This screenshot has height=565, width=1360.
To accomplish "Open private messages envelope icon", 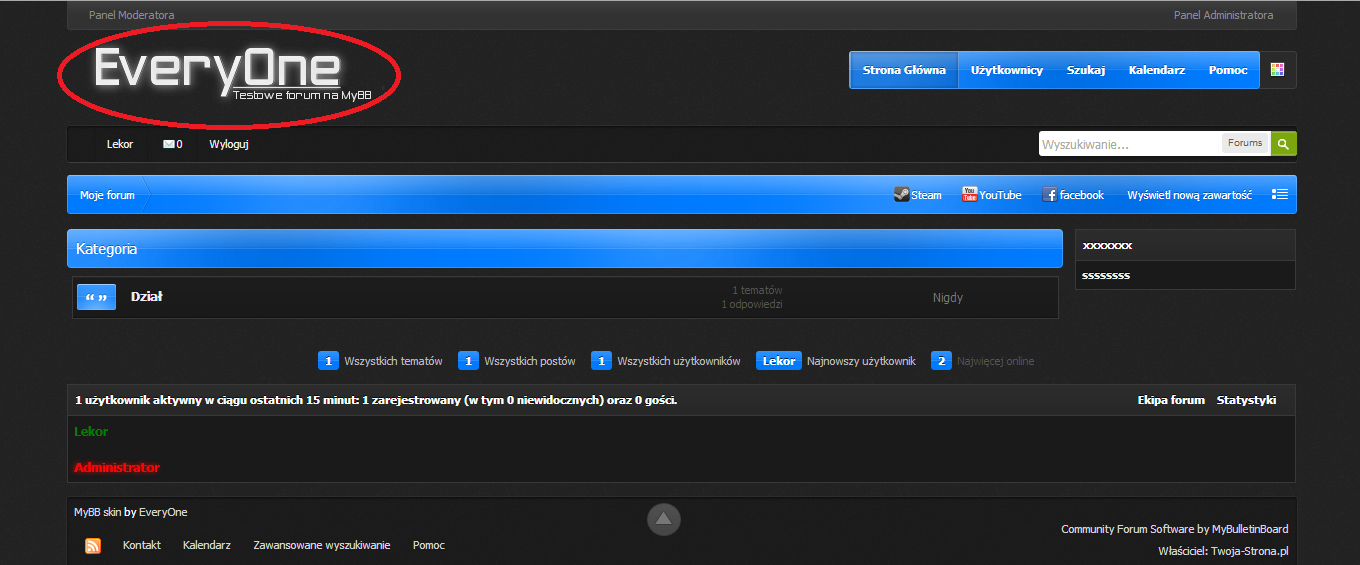I will pyautogui.click(x=169, y=144).
